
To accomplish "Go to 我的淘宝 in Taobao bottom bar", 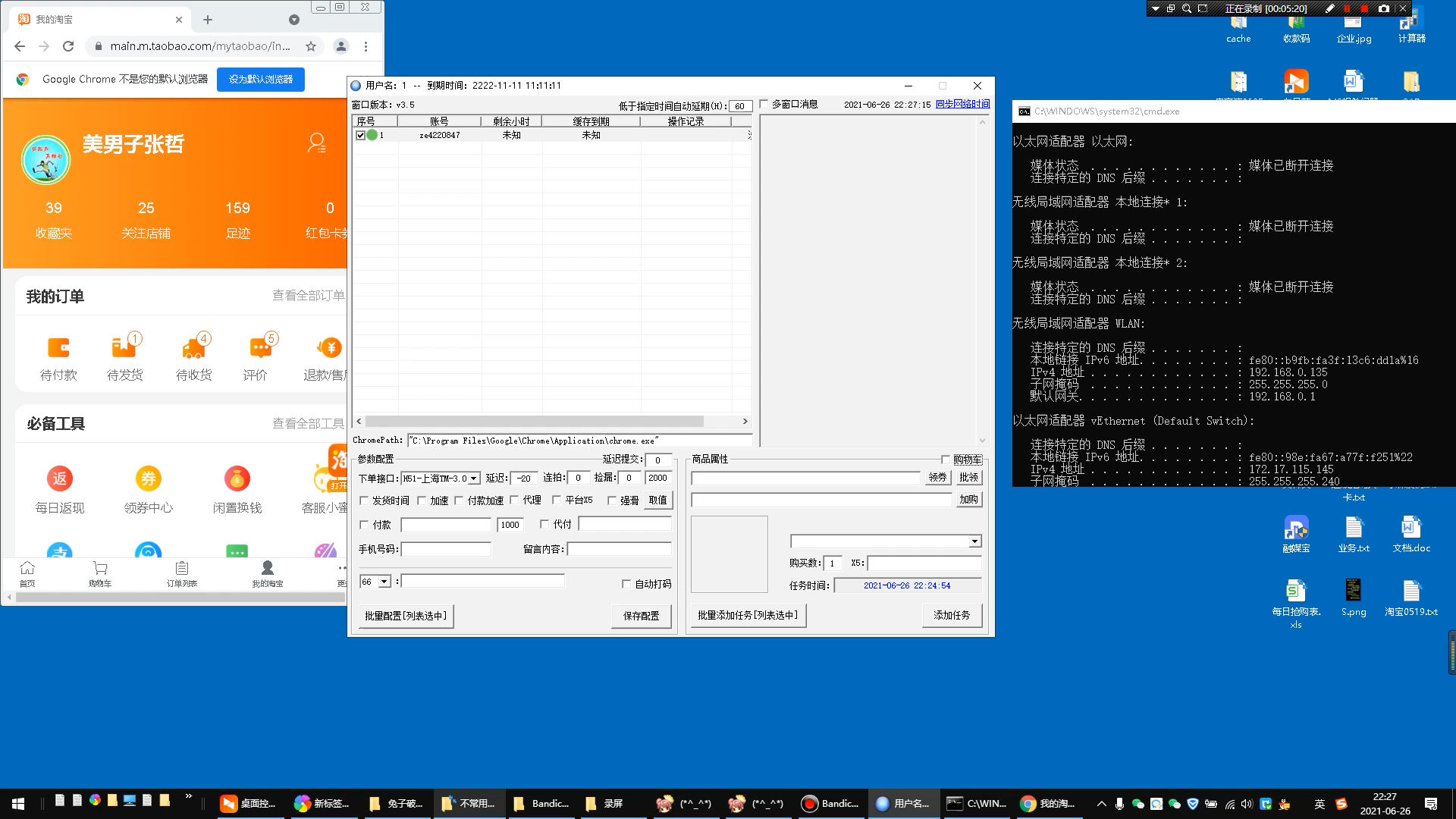I will [268, 574].
